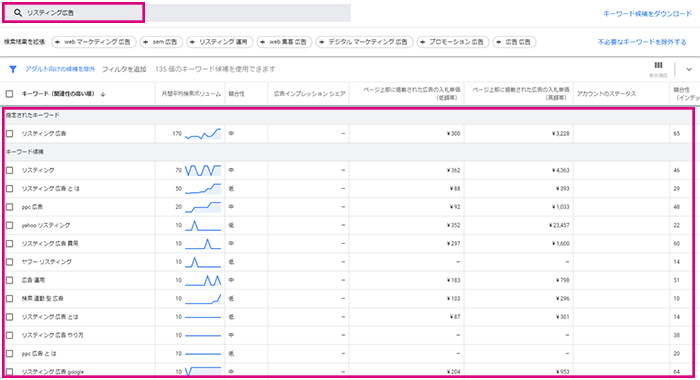700x380 pixels.
Task: Click the trend sparkline for リスティング row
Action: click(x=203, y=170)
